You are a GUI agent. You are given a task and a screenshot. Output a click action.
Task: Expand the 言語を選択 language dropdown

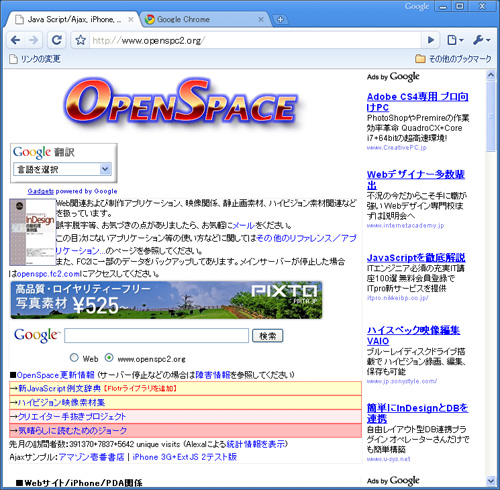(x=62, y=169)
